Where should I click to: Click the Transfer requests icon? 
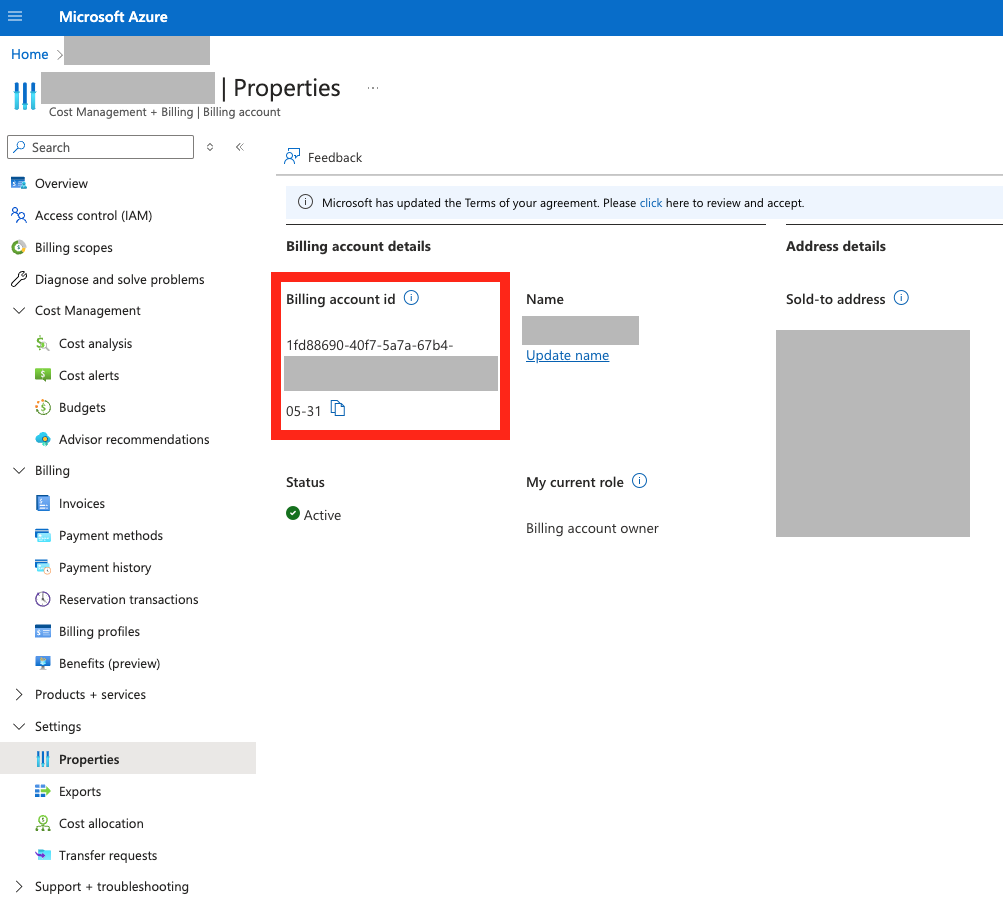pyautogui.click(x=42, y=855)
